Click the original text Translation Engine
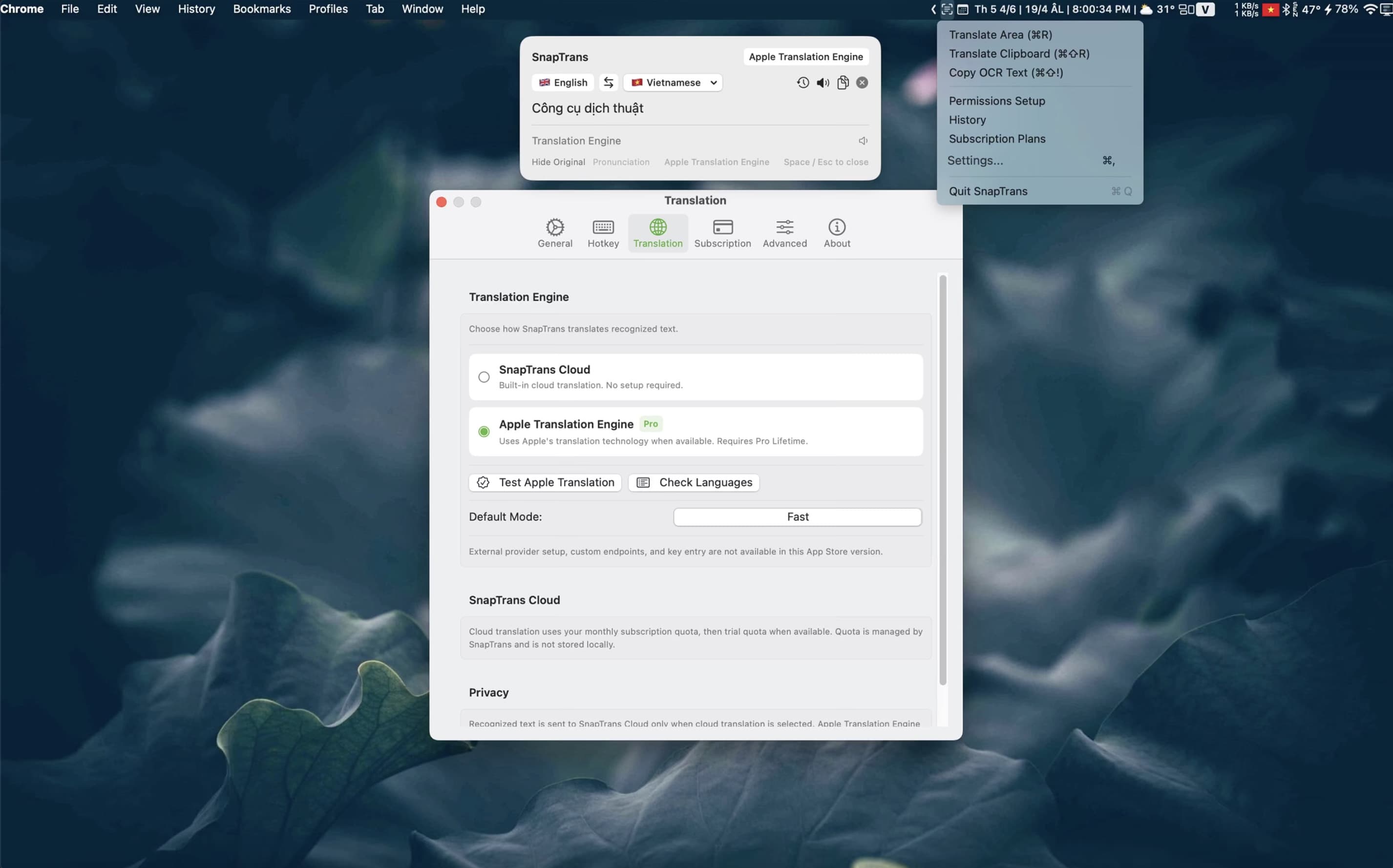The width and height of the screenshot is (1393, 868). (x=576, y=141)
